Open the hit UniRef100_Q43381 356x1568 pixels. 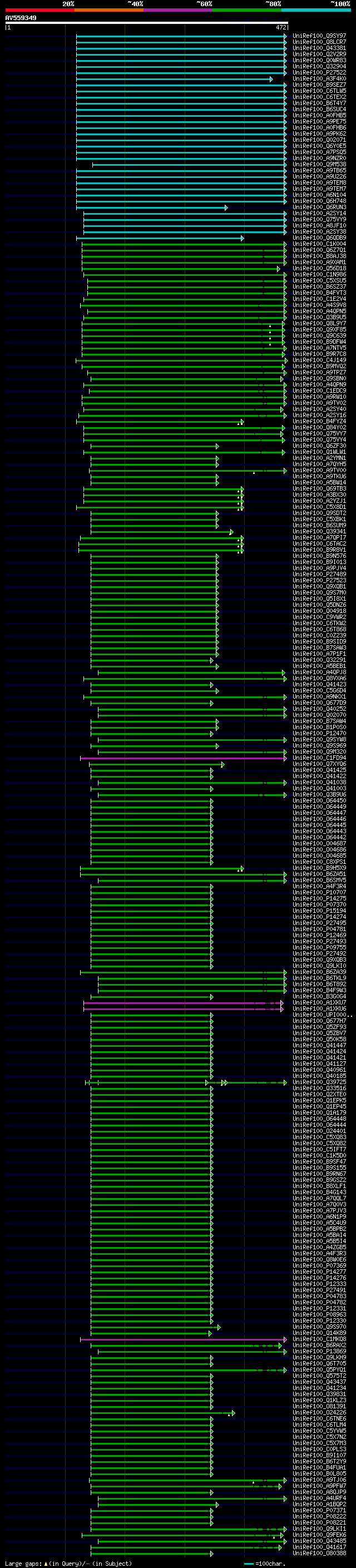(x=319, y=49)
